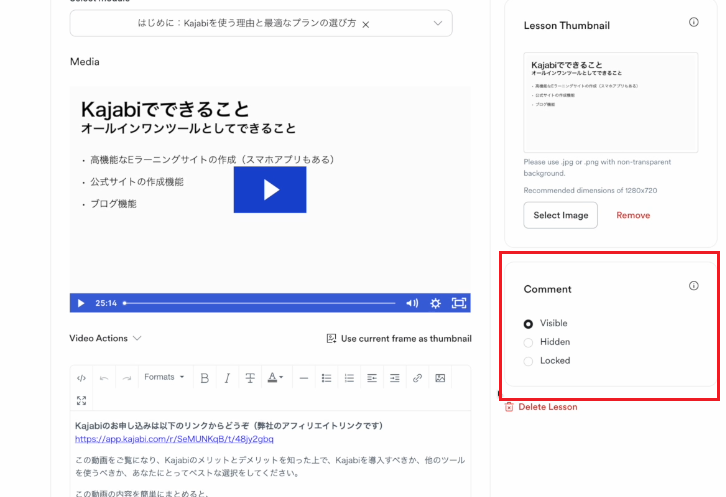Select the Visible comment option
The image size is (726, 497).
[528, 324]
